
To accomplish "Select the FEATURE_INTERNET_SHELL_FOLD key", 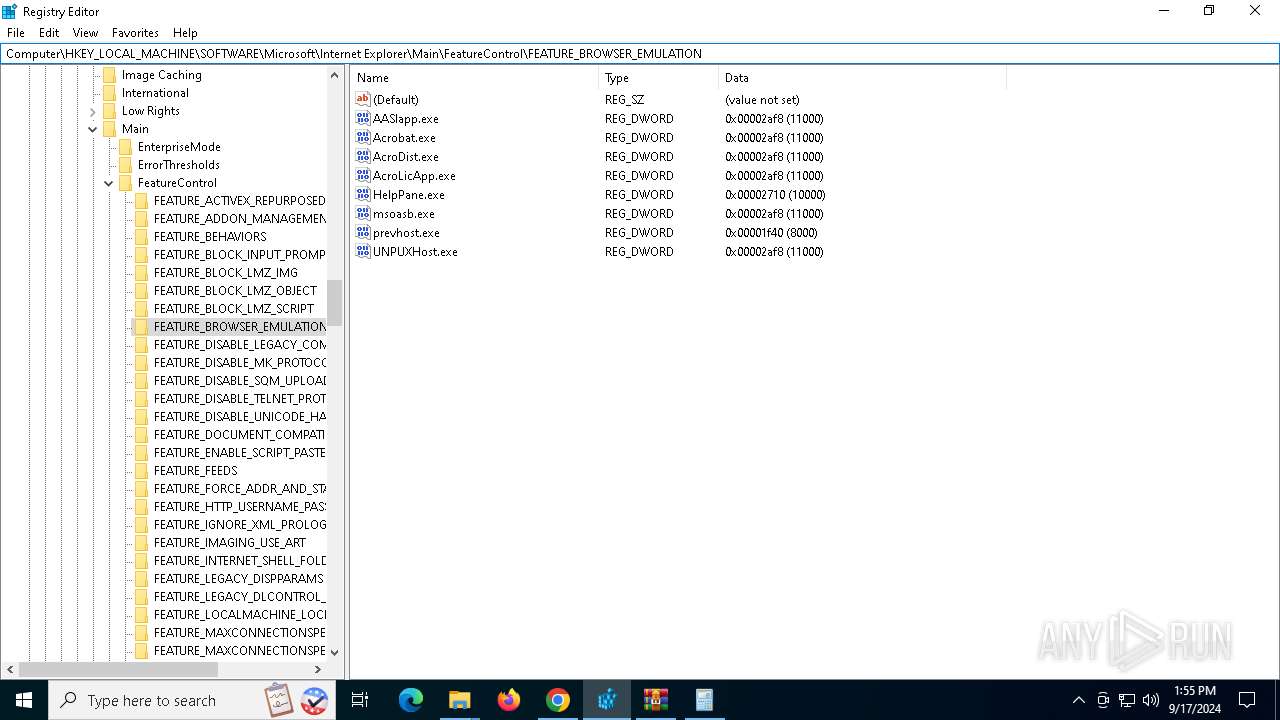I will (x=239, y=561).
